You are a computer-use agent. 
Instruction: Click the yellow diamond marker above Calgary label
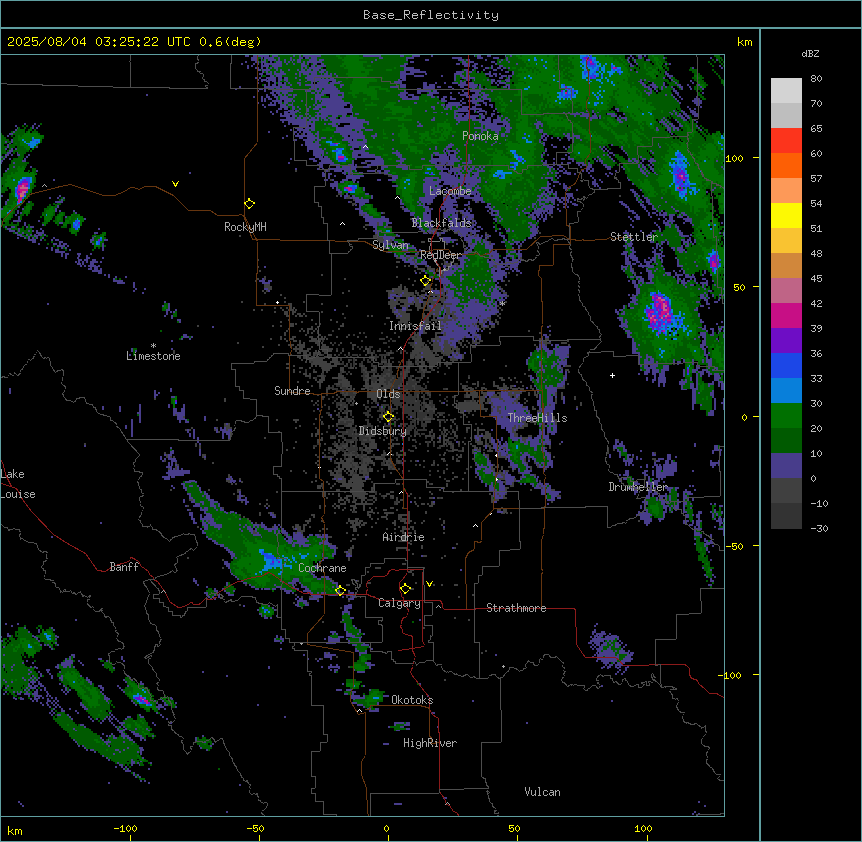(x=406, y=589)
